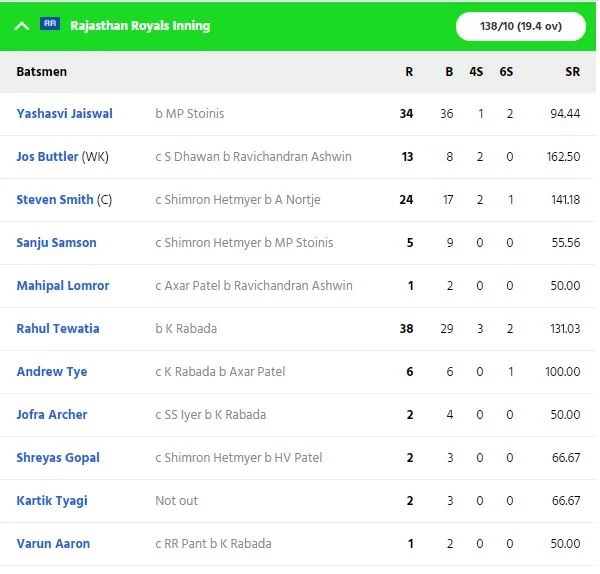Image resolution: width=600 pixels, height=574 pixels.
Task: Click the Rajasthan Royals Inning title
Action: click(140, 26)
